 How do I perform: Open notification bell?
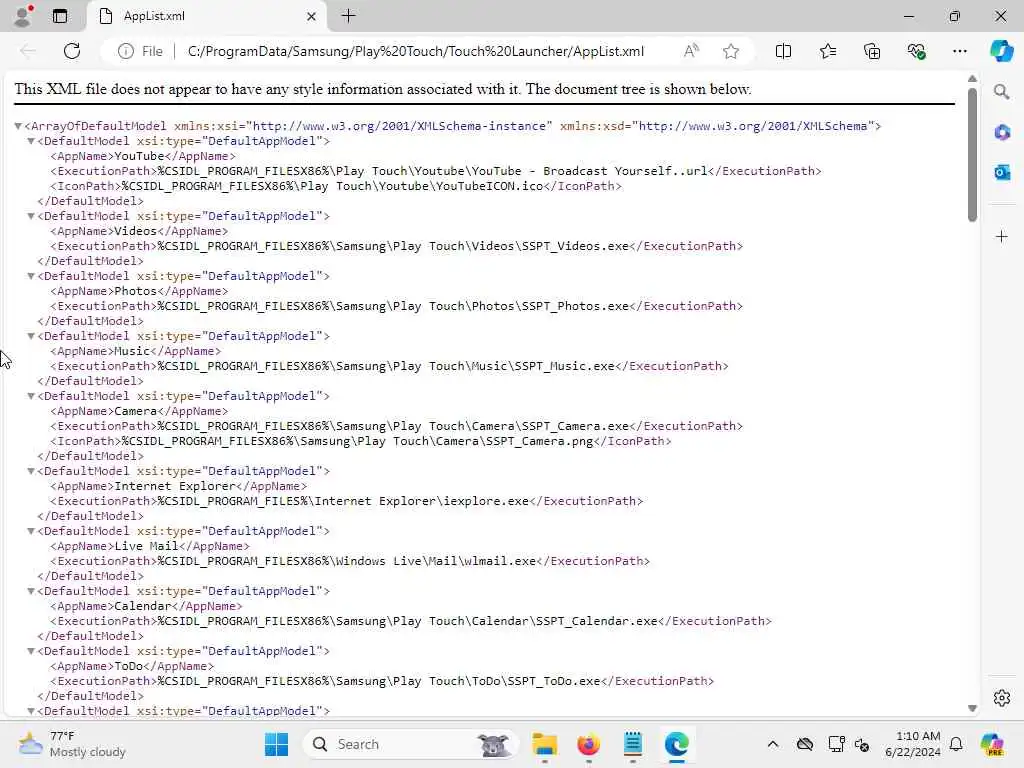tap(956, 744)
